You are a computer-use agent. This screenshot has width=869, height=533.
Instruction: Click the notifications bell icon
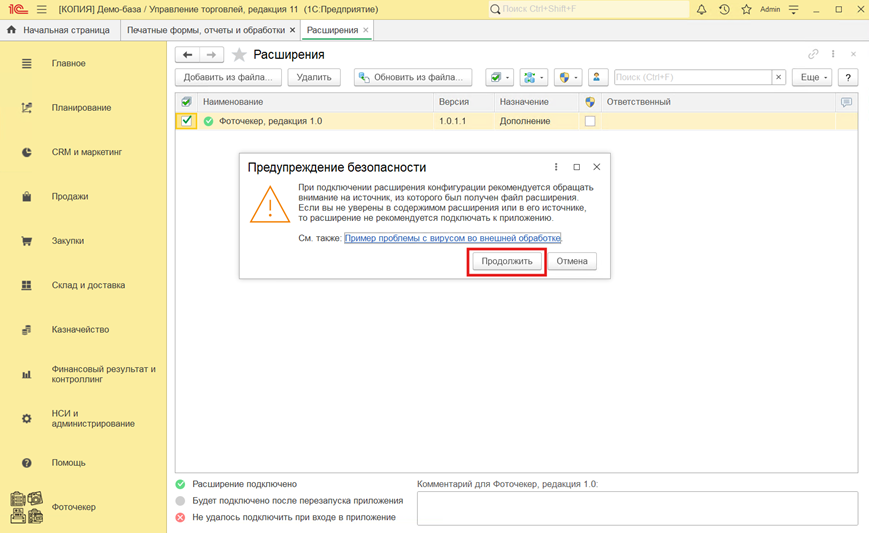[701, 9]
